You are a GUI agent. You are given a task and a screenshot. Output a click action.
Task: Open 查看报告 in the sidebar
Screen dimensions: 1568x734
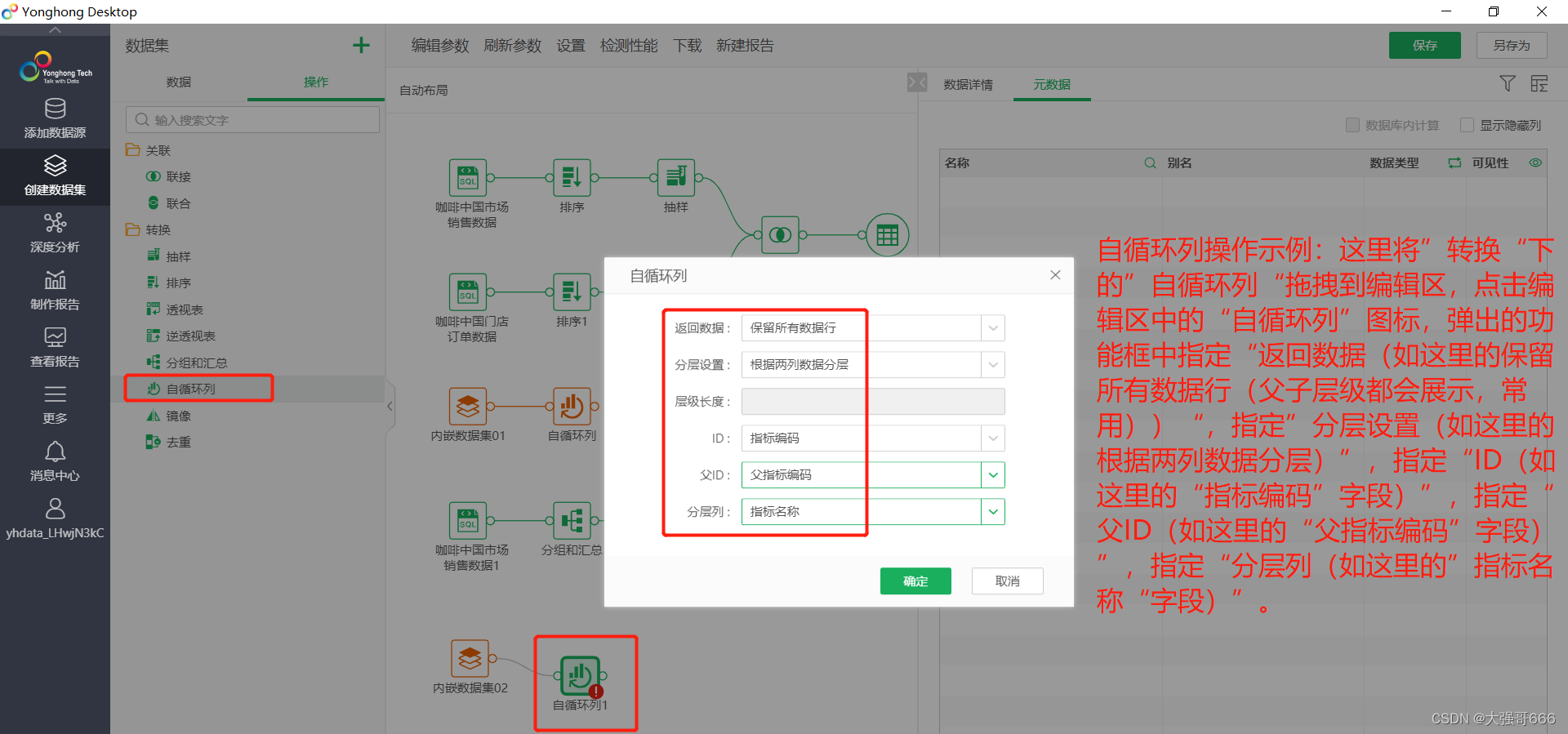[x=55, y=347]
